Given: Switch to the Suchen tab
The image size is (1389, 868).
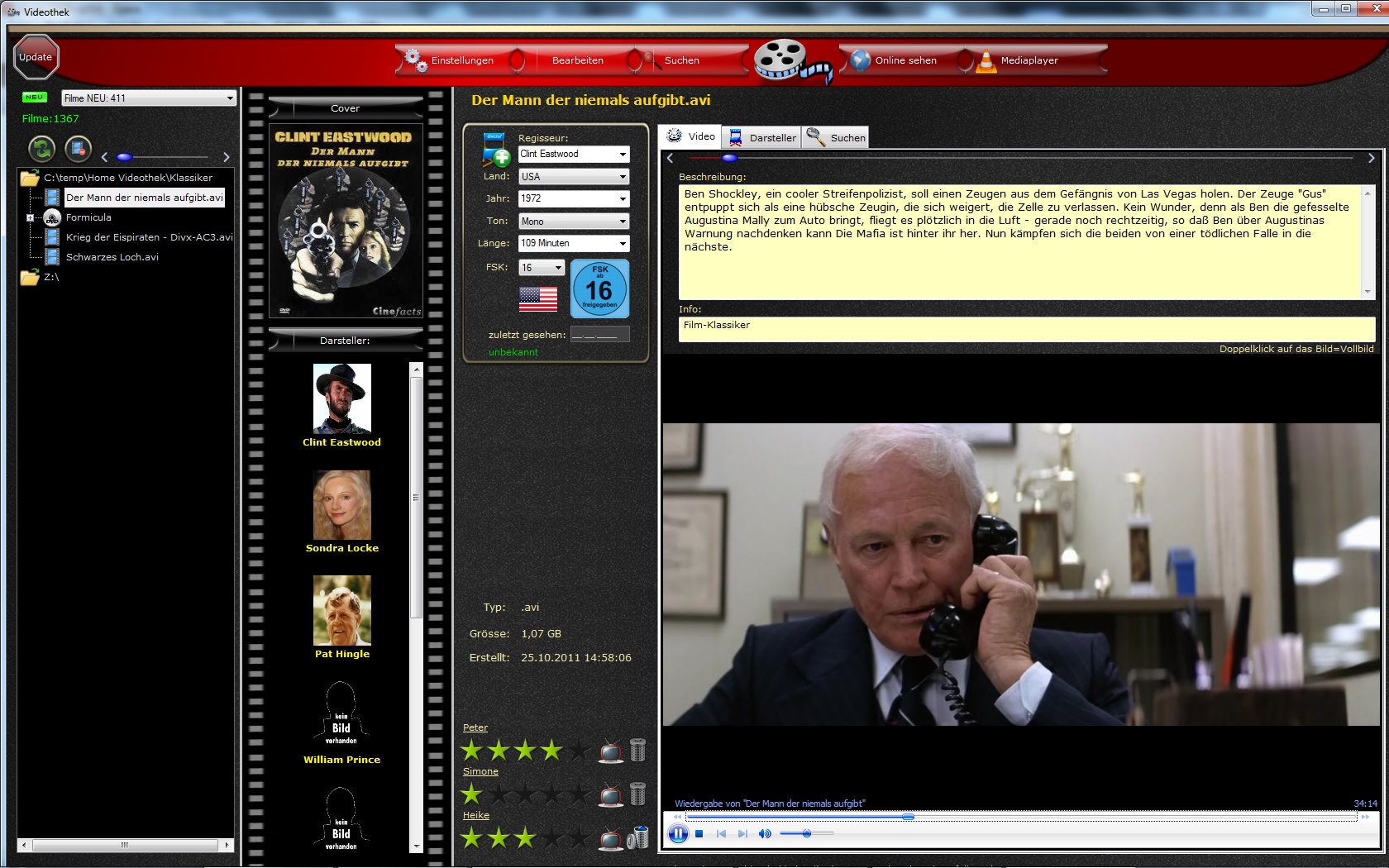Looking at the screenshot, I should click(x=836, y=138).
